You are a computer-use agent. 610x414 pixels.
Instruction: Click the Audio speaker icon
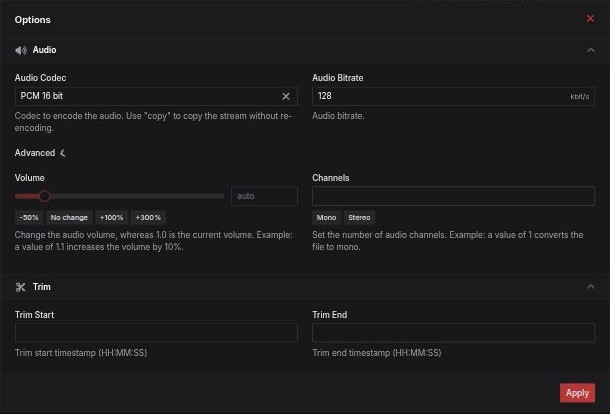(21, 50)
